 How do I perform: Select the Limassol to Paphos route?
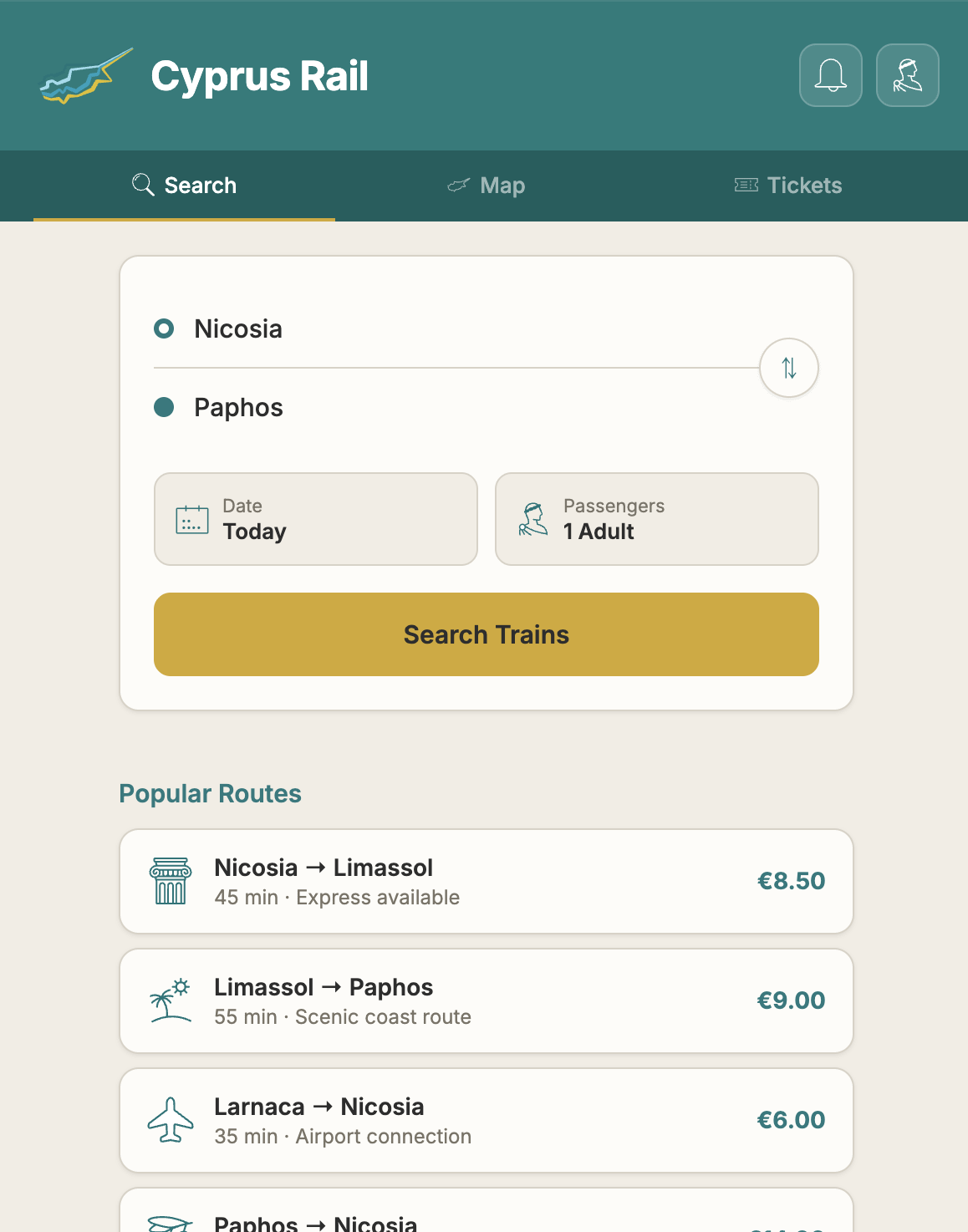coord(487,1000)
